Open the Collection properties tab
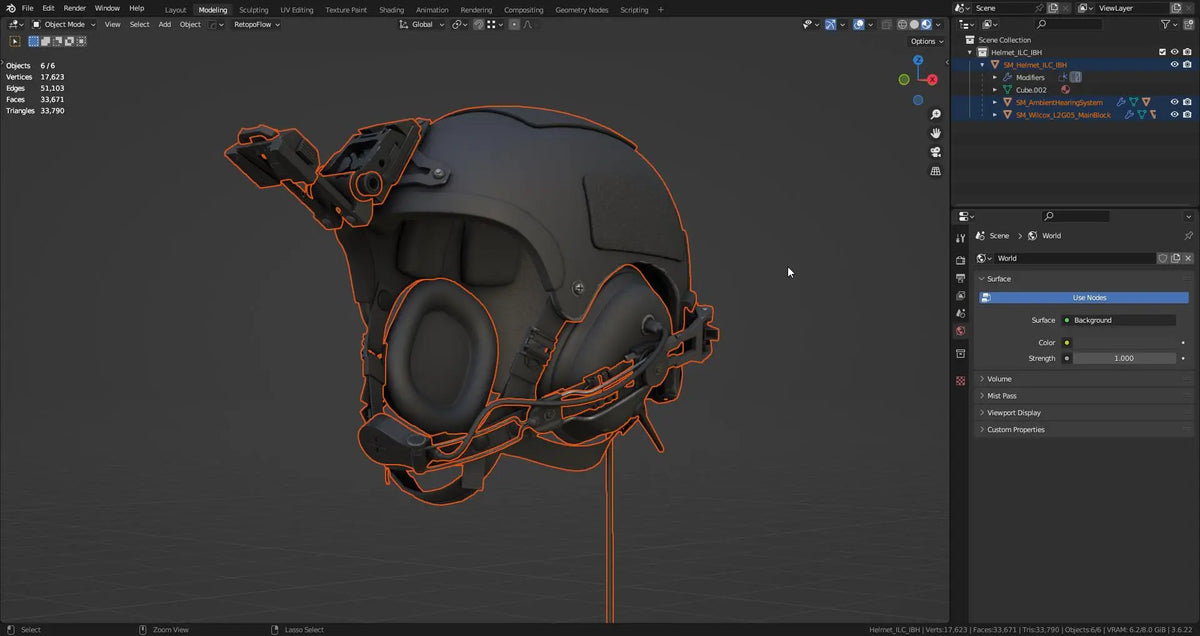 click(x=961, y=354)
